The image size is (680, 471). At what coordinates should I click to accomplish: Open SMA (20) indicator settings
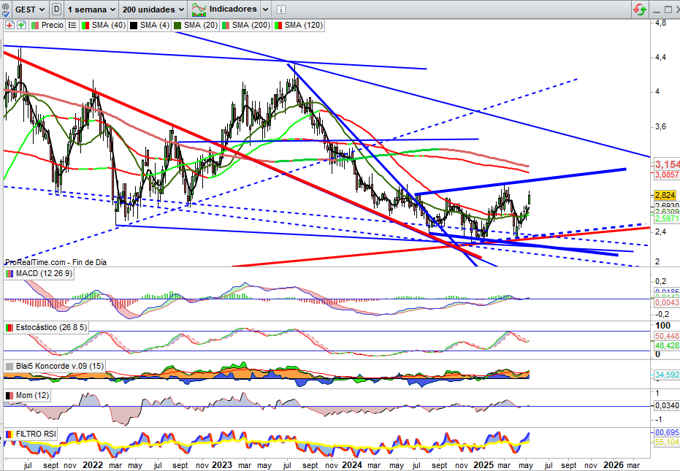(x=200, y=26)
